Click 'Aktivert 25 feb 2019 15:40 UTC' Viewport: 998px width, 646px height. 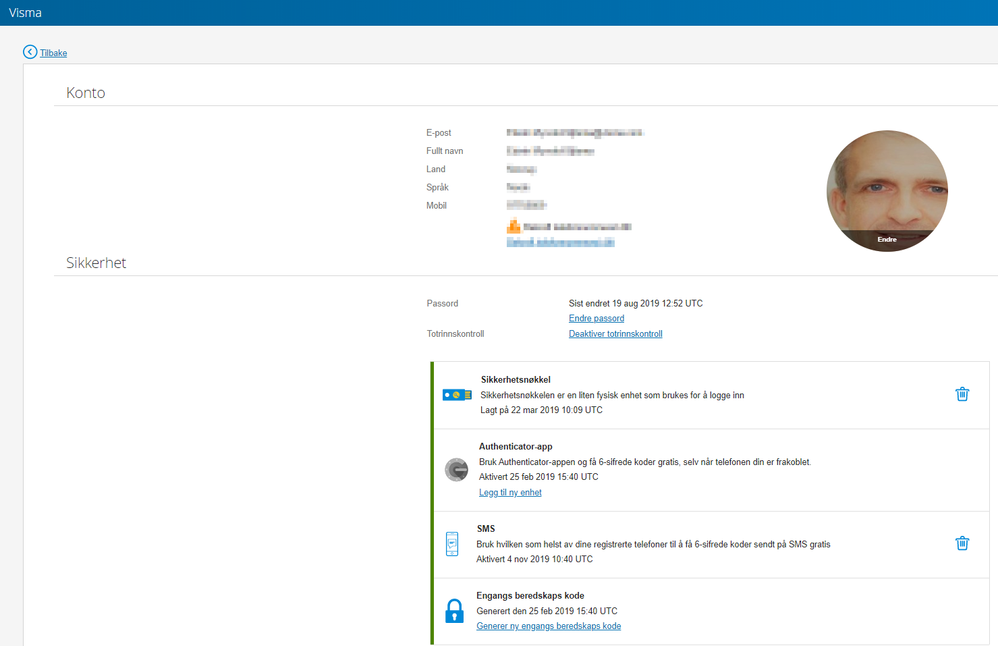coord(538,477)
